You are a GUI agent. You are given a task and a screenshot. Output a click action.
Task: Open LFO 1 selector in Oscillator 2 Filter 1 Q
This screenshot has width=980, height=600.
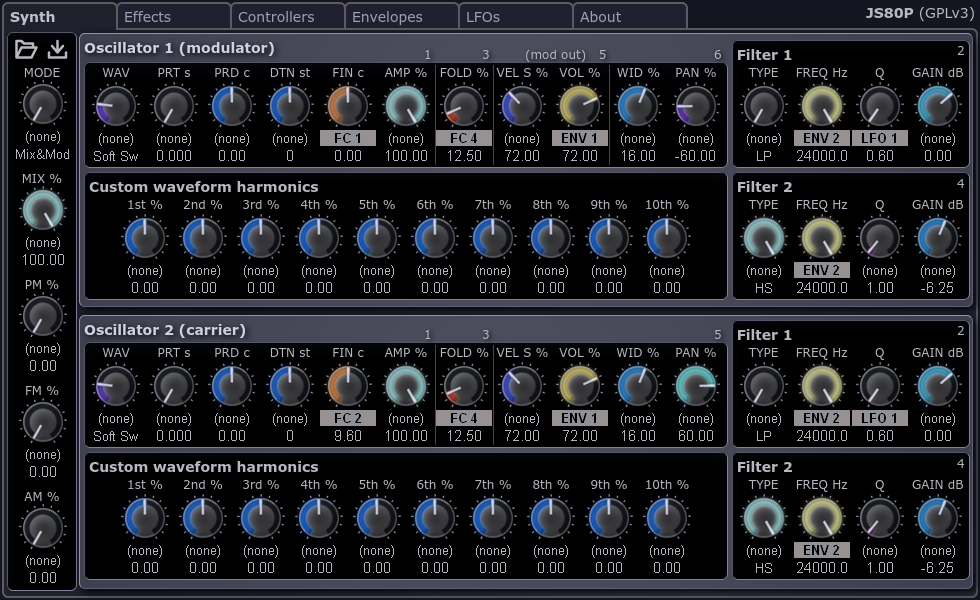coord(879,418)
